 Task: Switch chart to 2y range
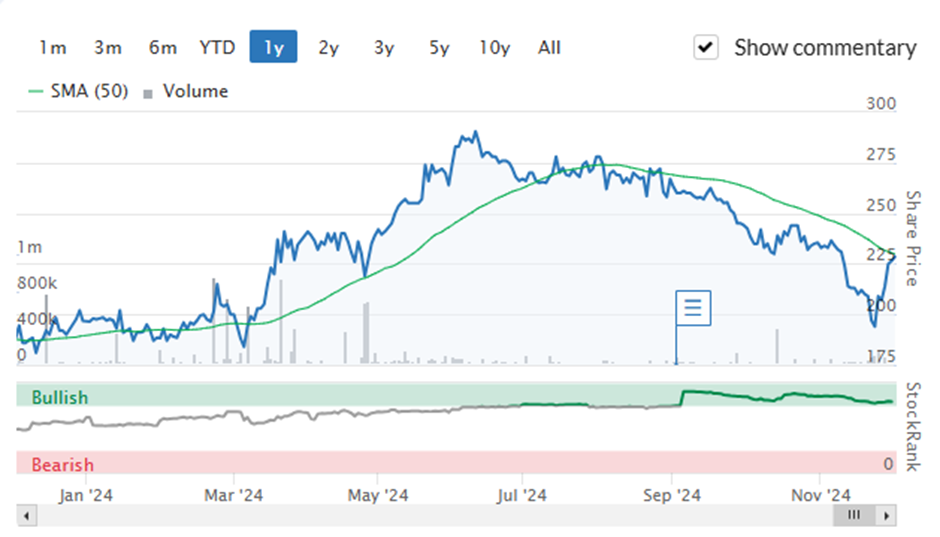point(329,47)
